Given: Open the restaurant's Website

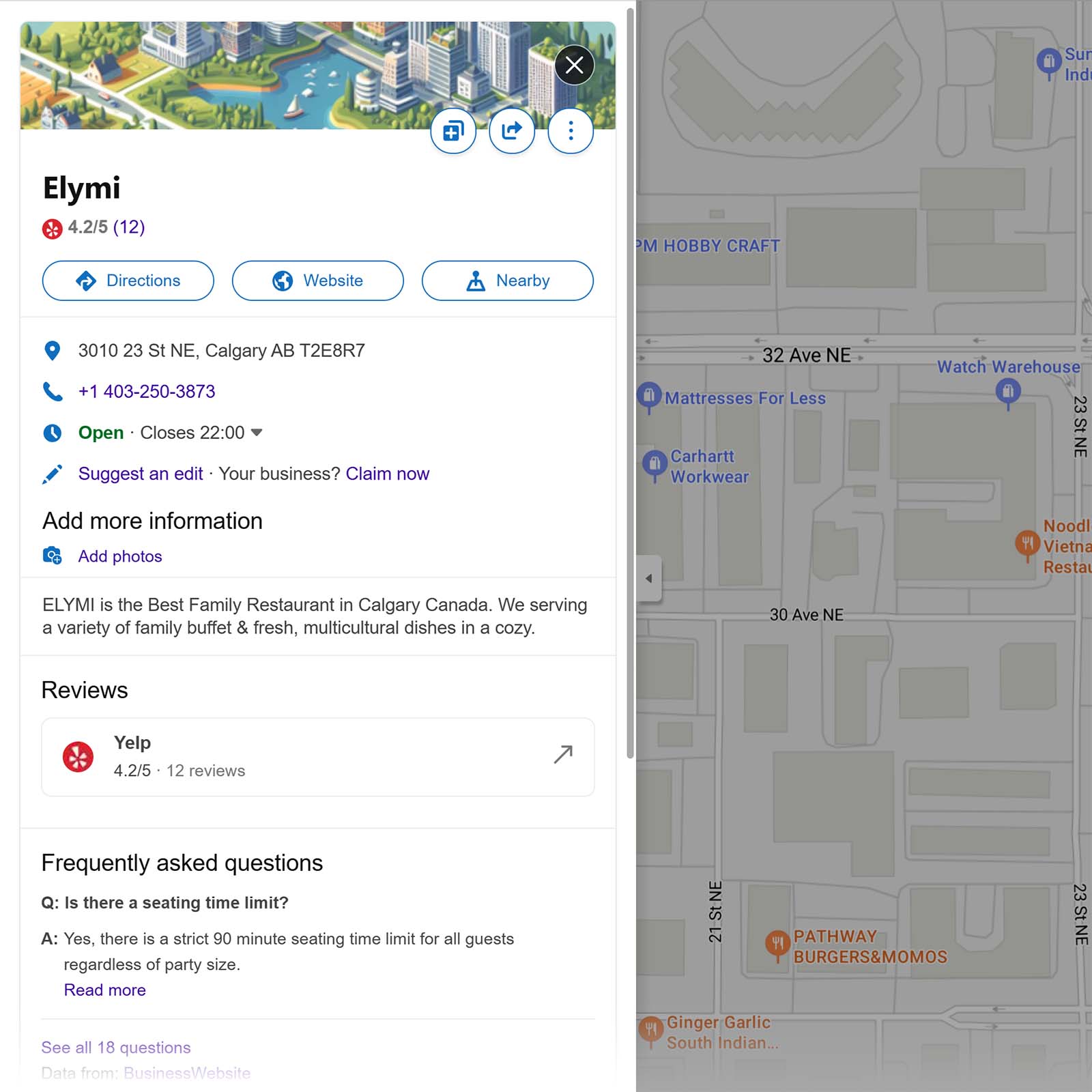Looking at the screenshot, I should click(317, 281).
